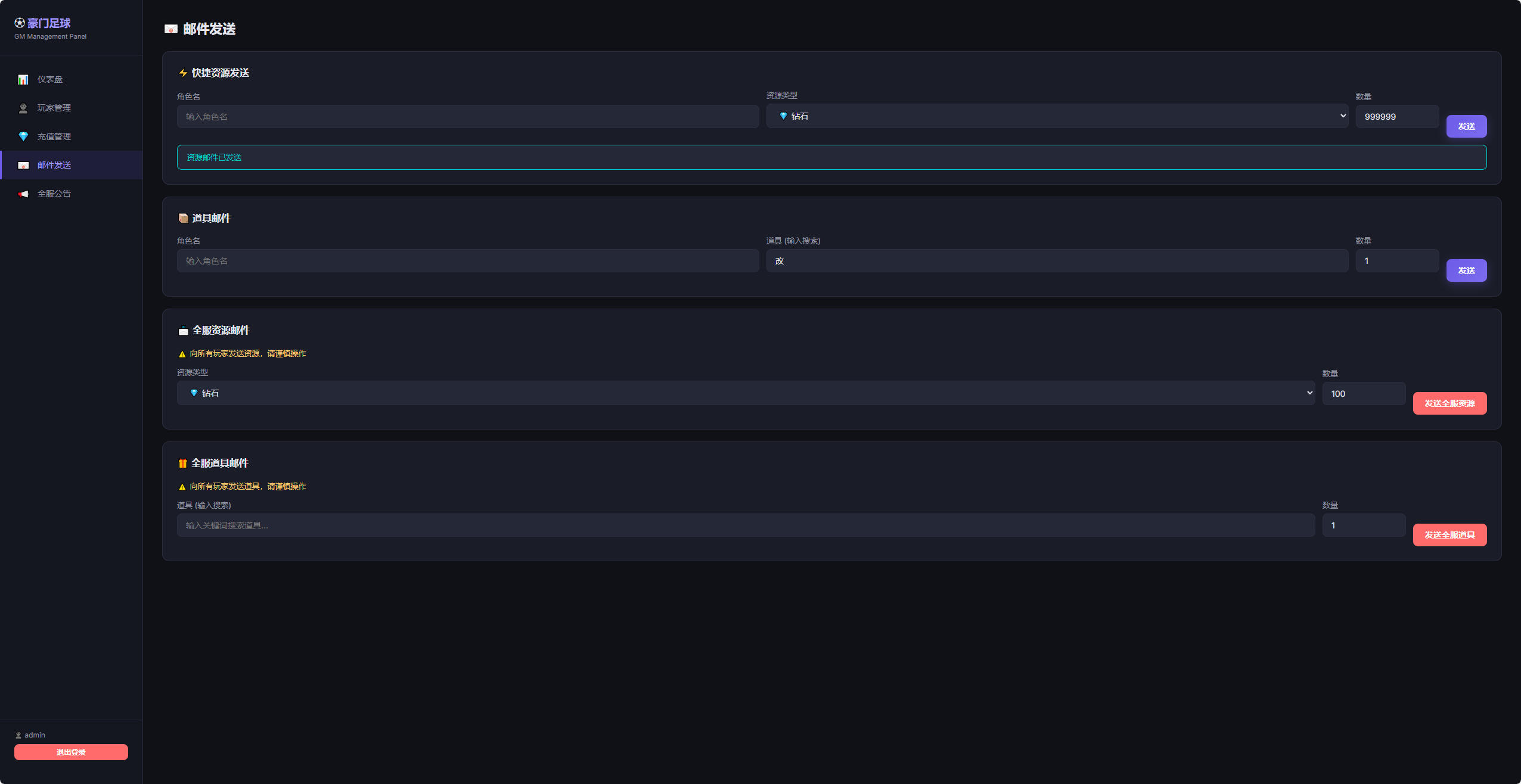Focus the quick-send role name input
This screenshot has height=784, width=1521.
point(467,117)
